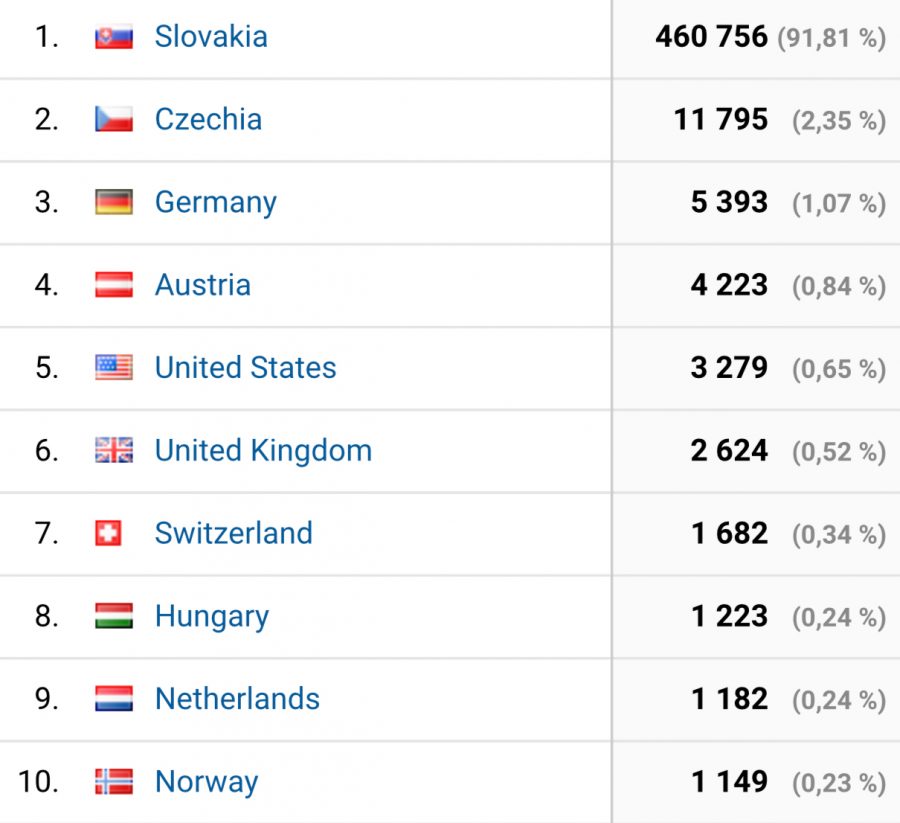
Task: Follow the Norway link
Action: tap(207, 782)
